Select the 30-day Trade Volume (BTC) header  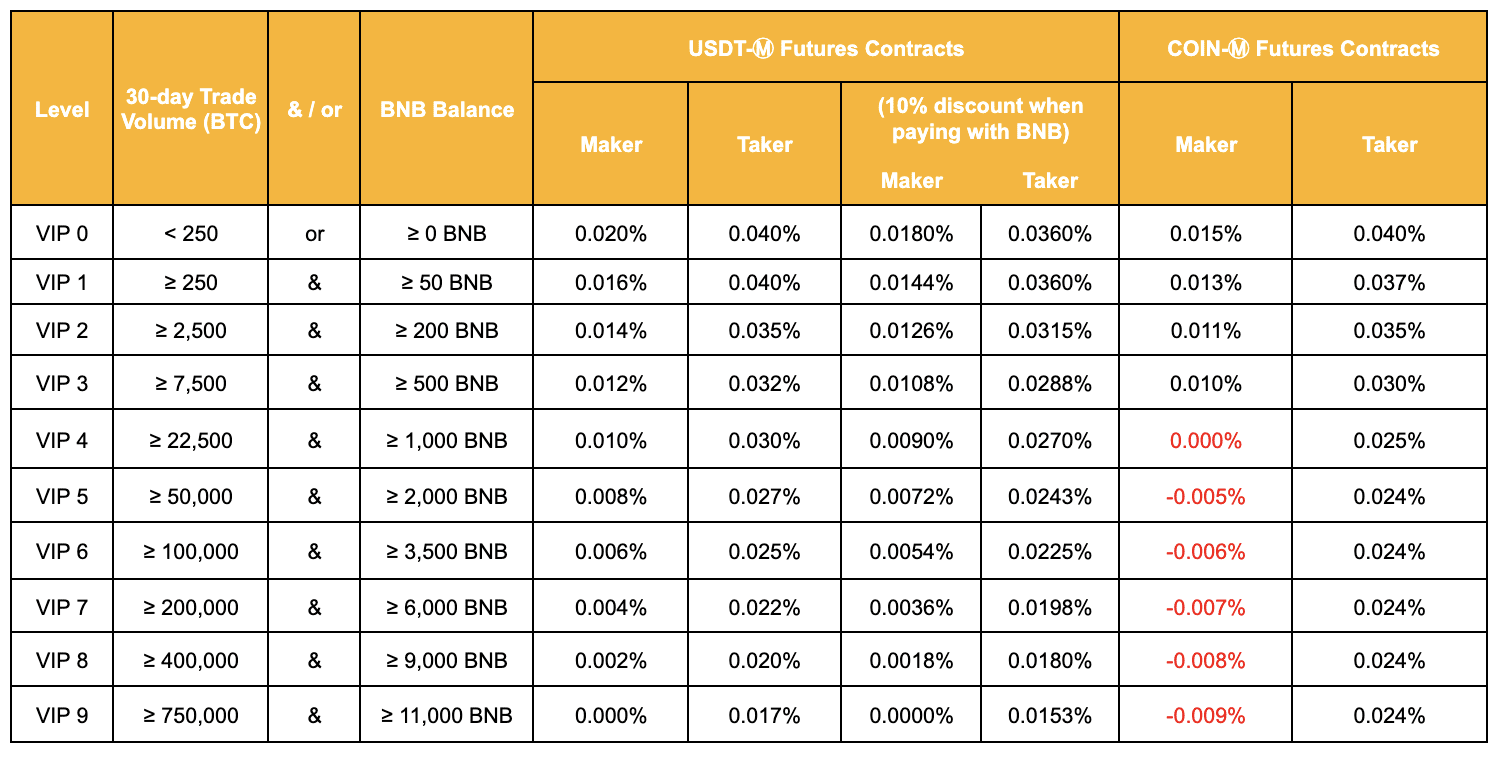coord(190,109)
